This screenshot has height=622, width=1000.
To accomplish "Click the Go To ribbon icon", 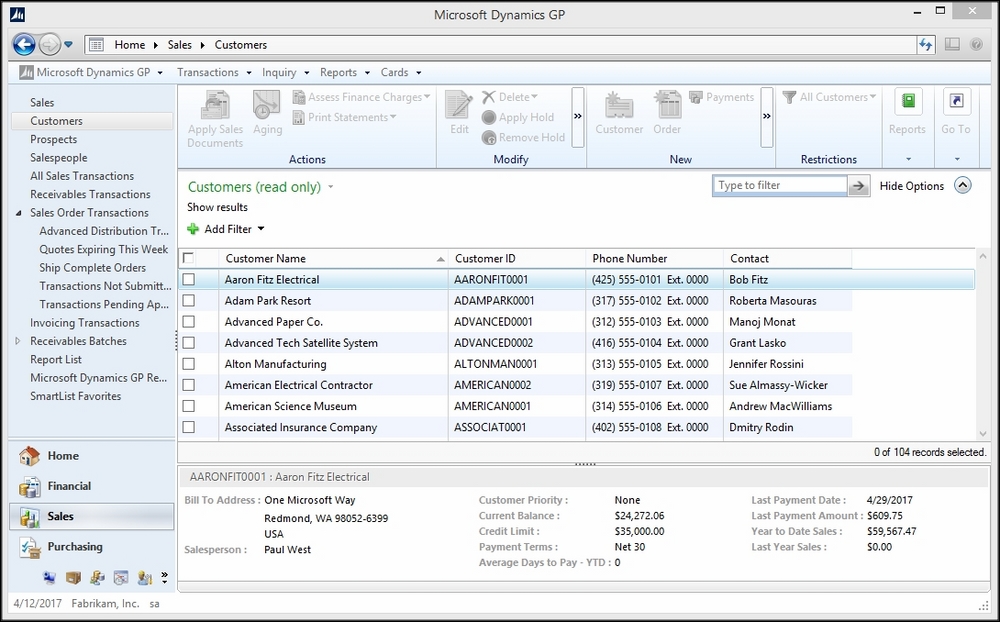I will 956,101.
